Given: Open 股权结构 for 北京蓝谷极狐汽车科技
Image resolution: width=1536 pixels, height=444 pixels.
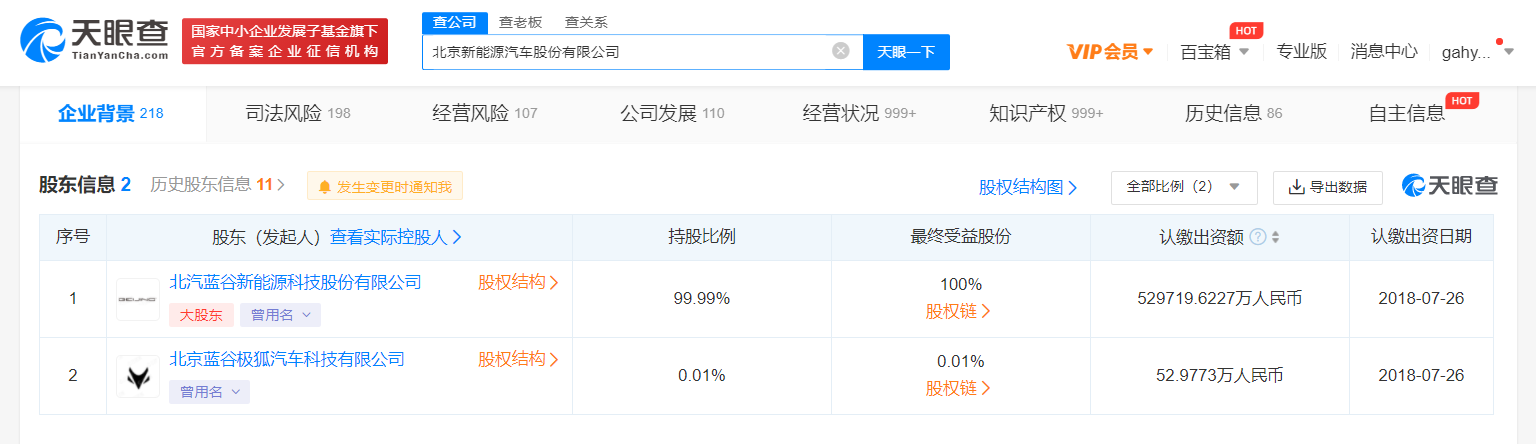Looking at the screenshot, I should (518, 359).
